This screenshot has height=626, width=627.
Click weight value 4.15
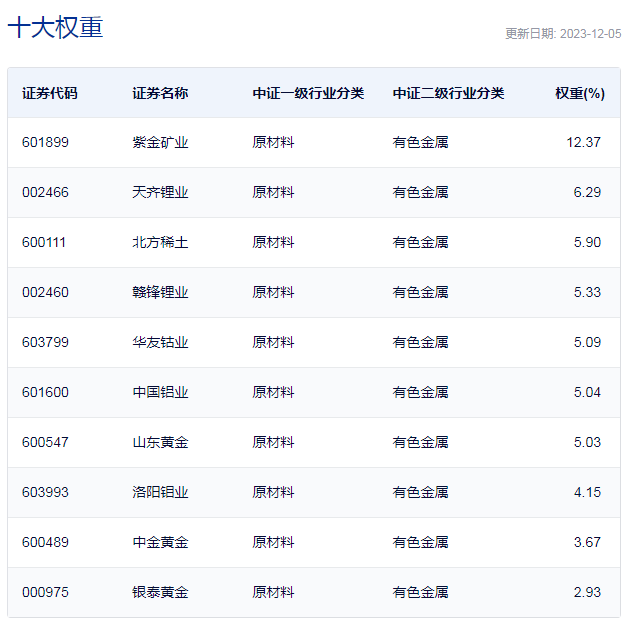[x=587, y=492]
